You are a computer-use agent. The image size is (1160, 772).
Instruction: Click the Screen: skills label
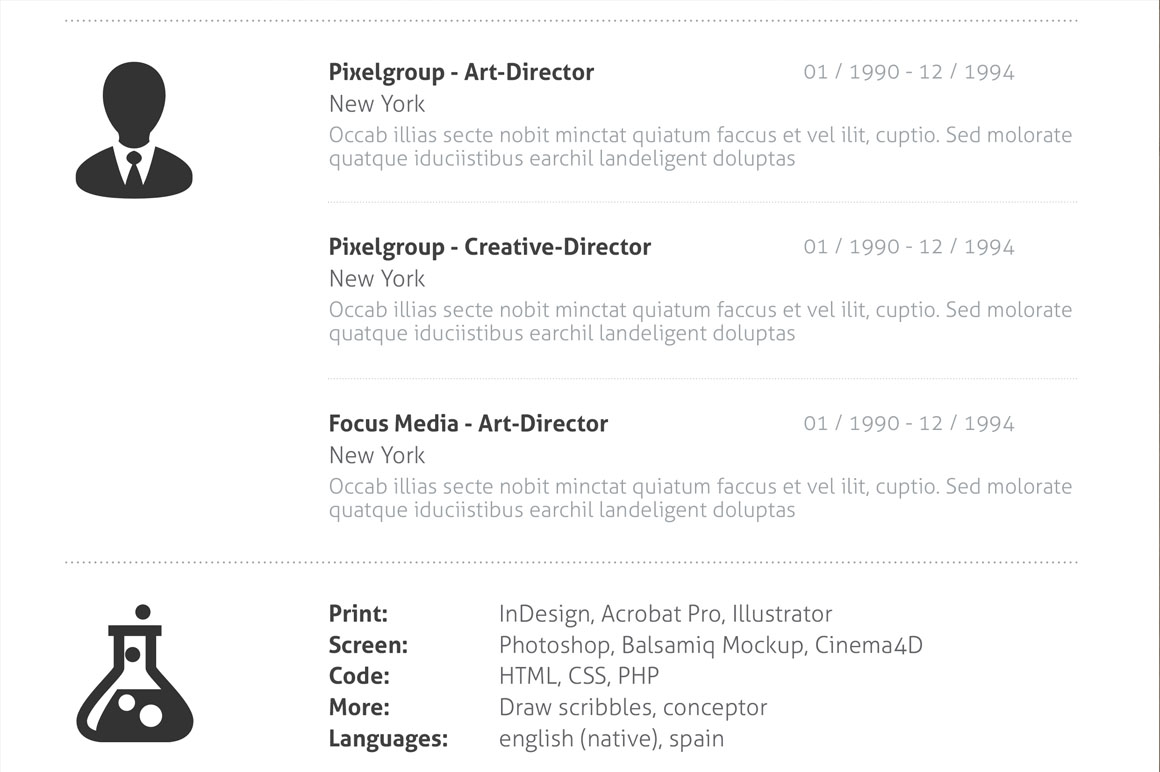pos(368,645)
